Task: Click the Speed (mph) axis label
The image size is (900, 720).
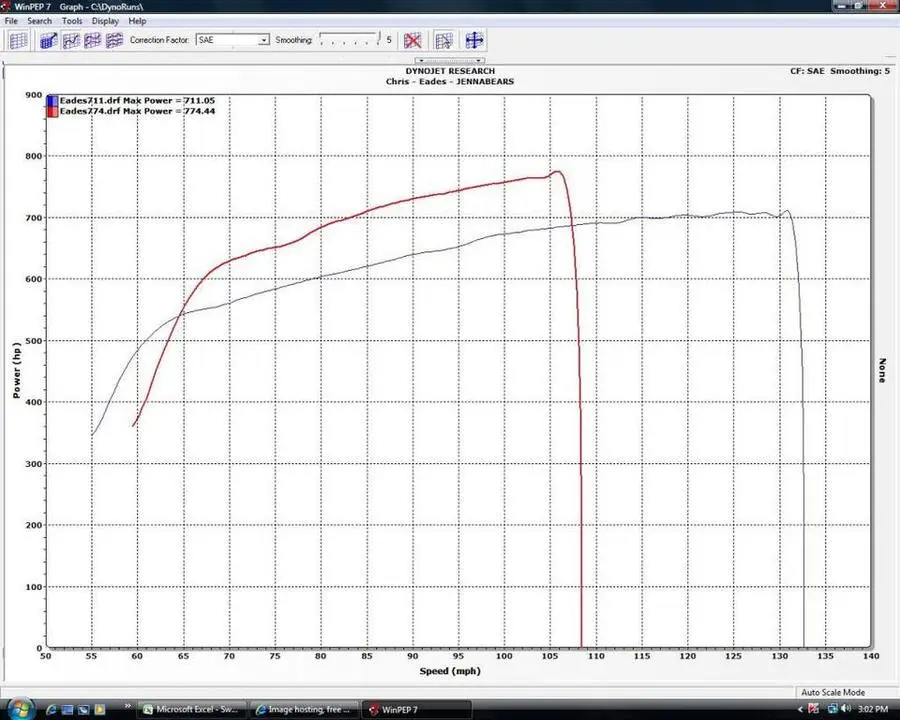Action: [450, 671]
